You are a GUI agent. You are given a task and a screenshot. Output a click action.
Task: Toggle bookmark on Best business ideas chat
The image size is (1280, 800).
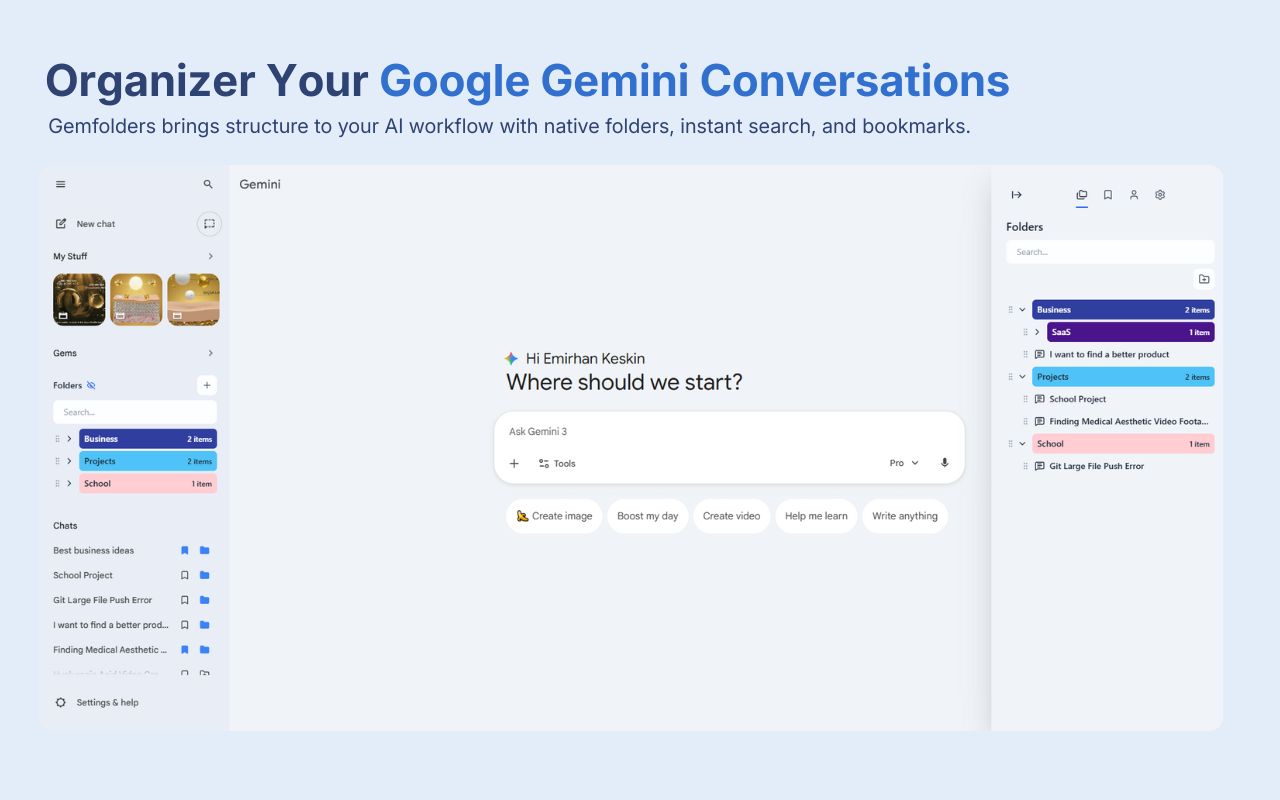(x=184, y=550)
